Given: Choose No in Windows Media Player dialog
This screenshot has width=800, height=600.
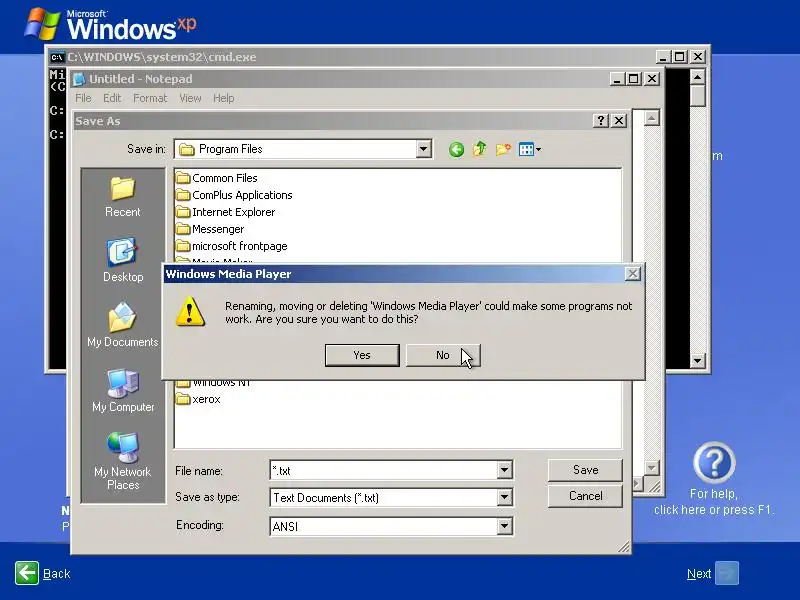Looking at the screenshot, I should coord(443,355).
